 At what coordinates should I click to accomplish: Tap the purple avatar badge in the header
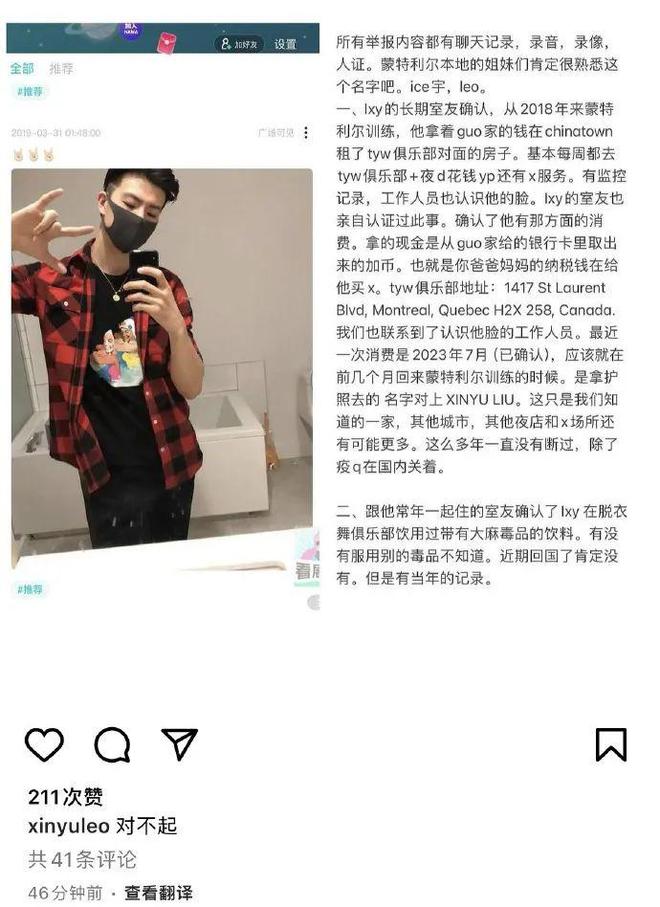(x=131, y=30)
